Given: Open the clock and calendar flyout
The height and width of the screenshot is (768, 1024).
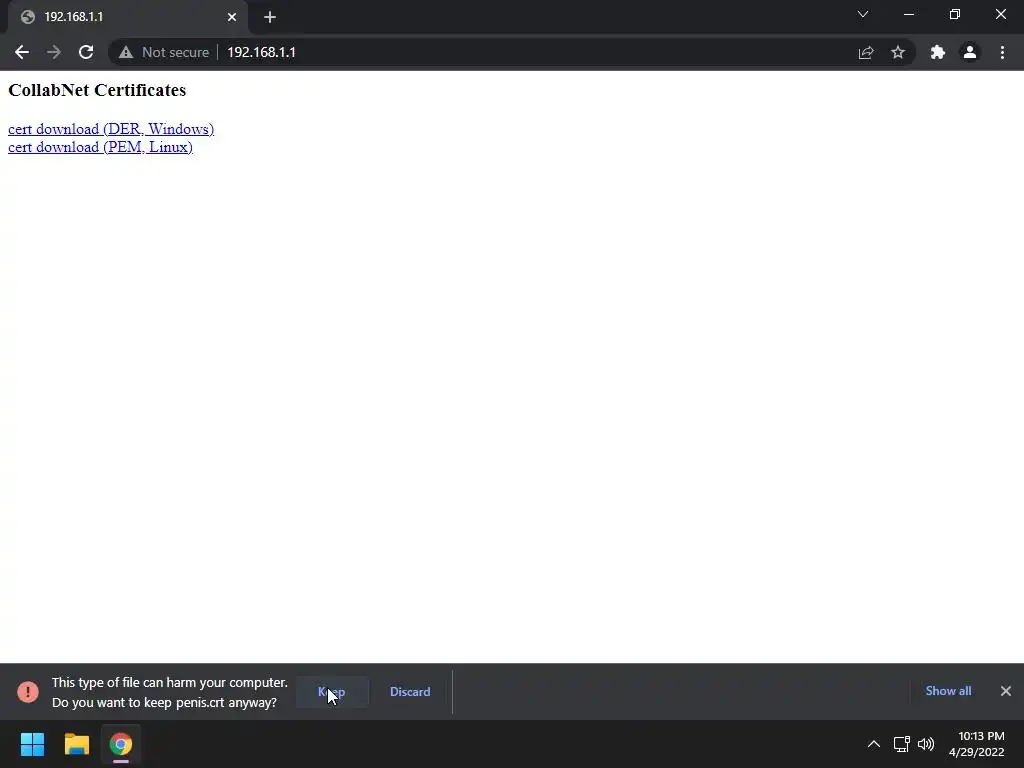Looking at the screenshot, I should pos(976,744).
